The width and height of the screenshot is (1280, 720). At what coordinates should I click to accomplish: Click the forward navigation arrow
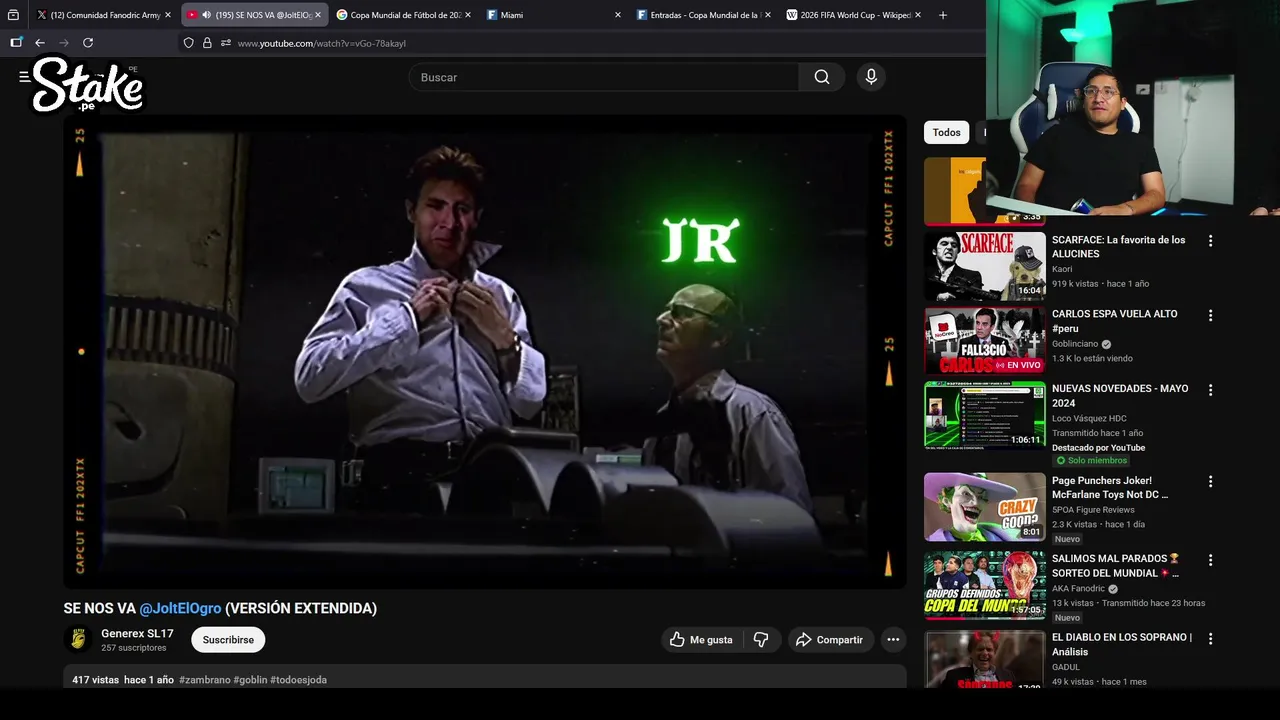64,43
